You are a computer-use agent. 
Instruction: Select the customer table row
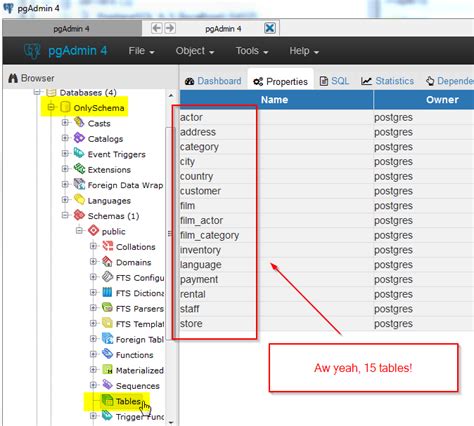point(327,191)
